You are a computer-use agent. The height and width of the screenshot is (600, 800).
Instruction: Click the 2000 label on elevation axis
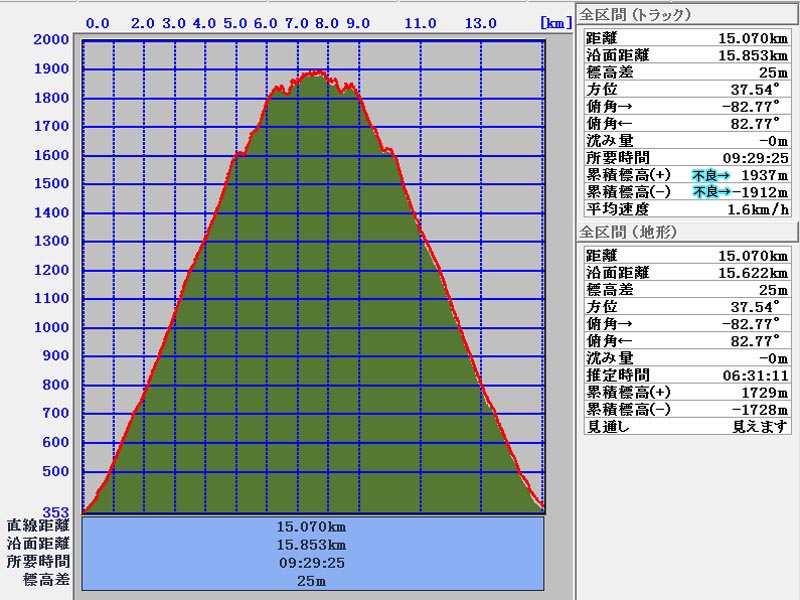tap(52, 39)
